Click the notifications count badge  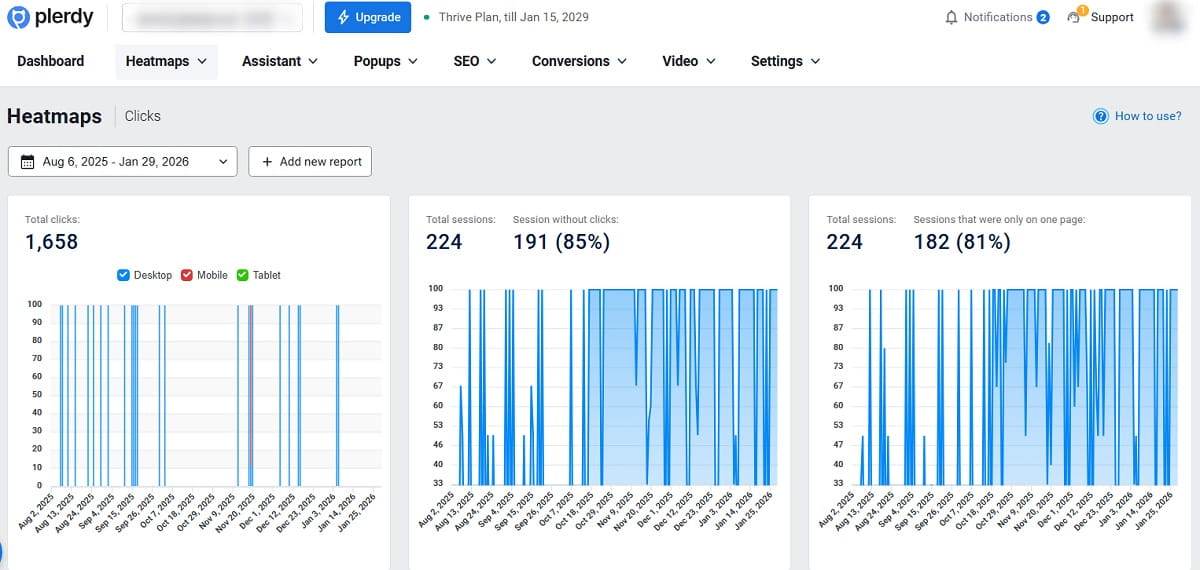point(1043,17)
